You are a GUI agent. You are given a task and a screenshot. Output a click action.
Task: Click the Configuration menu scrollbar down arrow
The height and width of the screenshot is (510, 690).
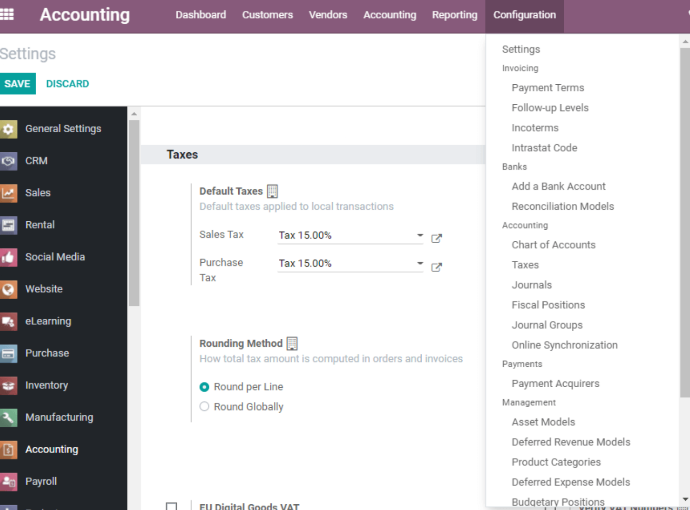coord(685,499)
